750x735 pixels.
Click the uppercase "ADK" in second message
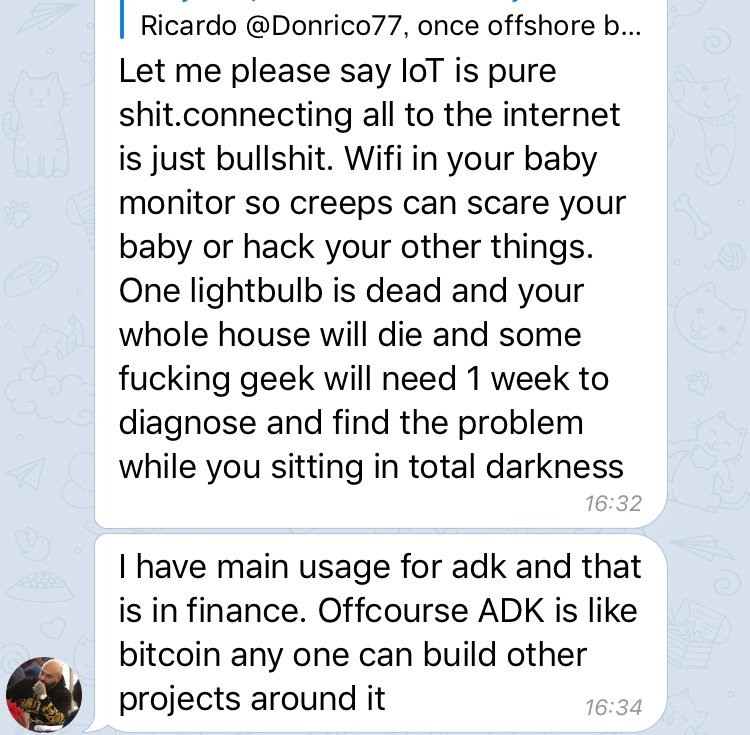point(511,611)
